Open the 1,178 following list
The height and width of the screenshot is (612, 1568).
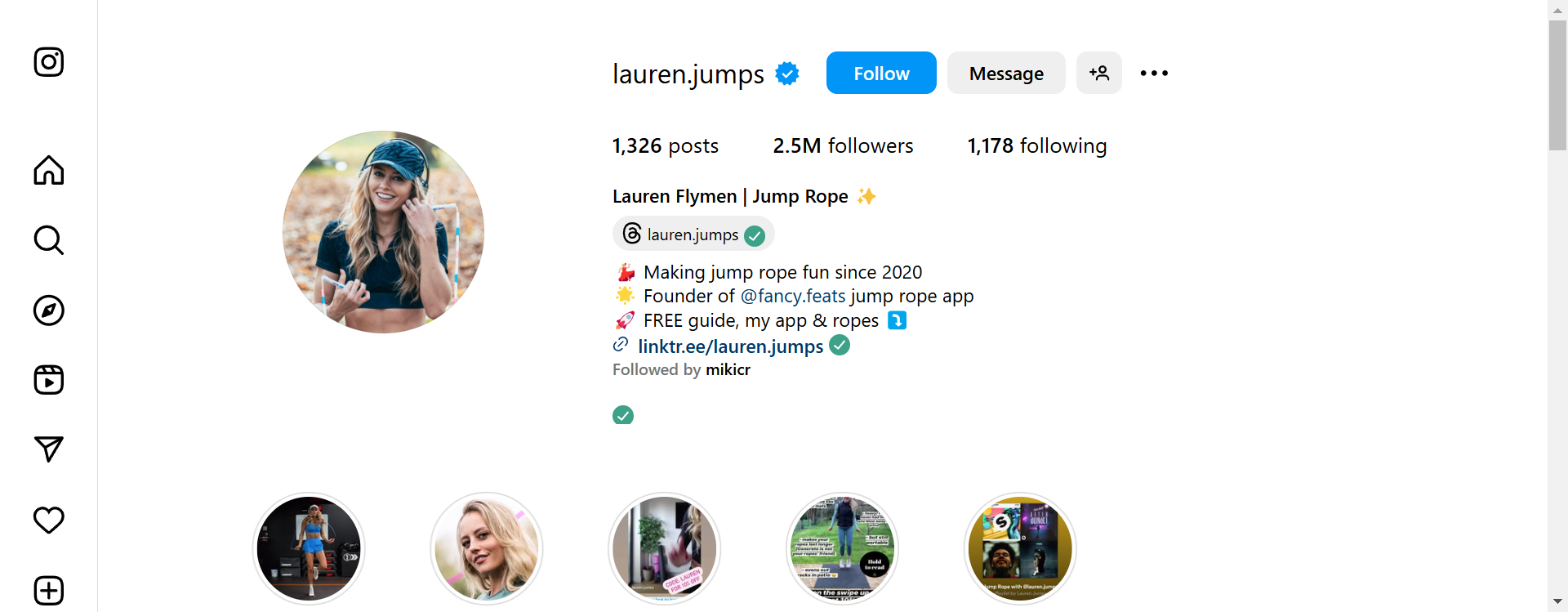(x=1037, y=145)
